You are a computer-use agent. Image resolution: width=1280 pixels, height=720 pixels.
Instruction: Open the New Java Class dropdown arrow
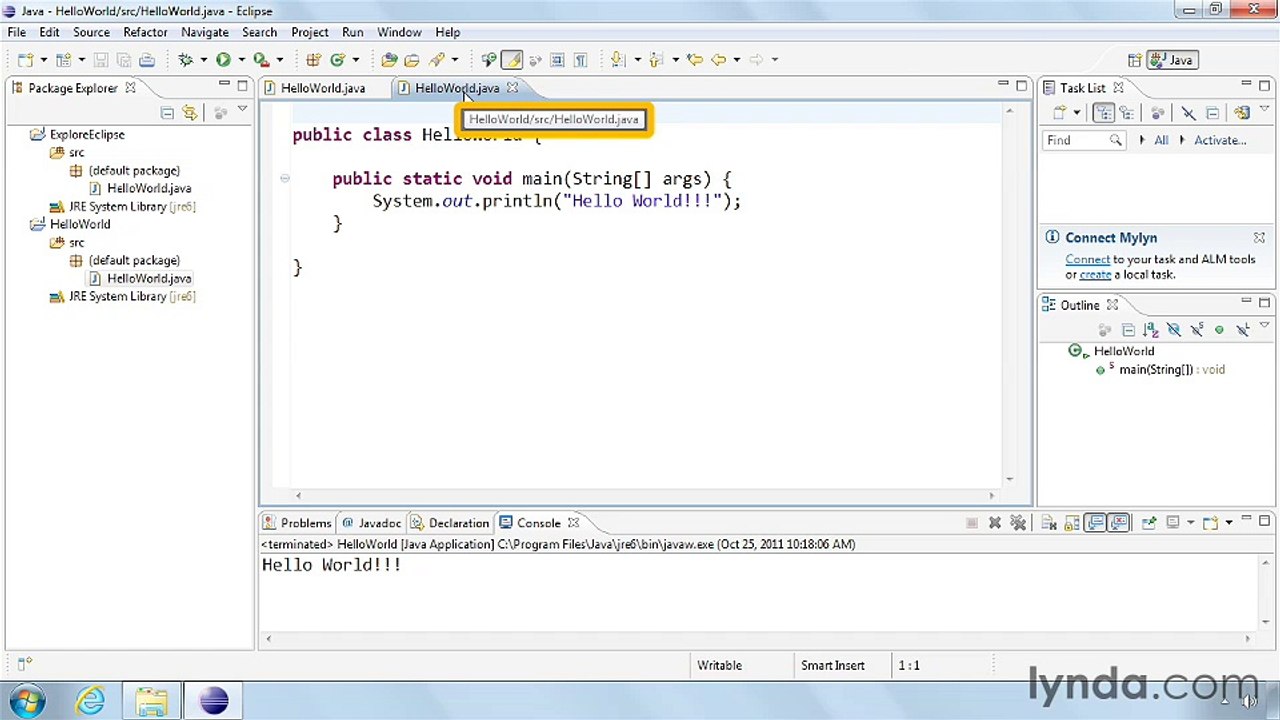(355, 60)
